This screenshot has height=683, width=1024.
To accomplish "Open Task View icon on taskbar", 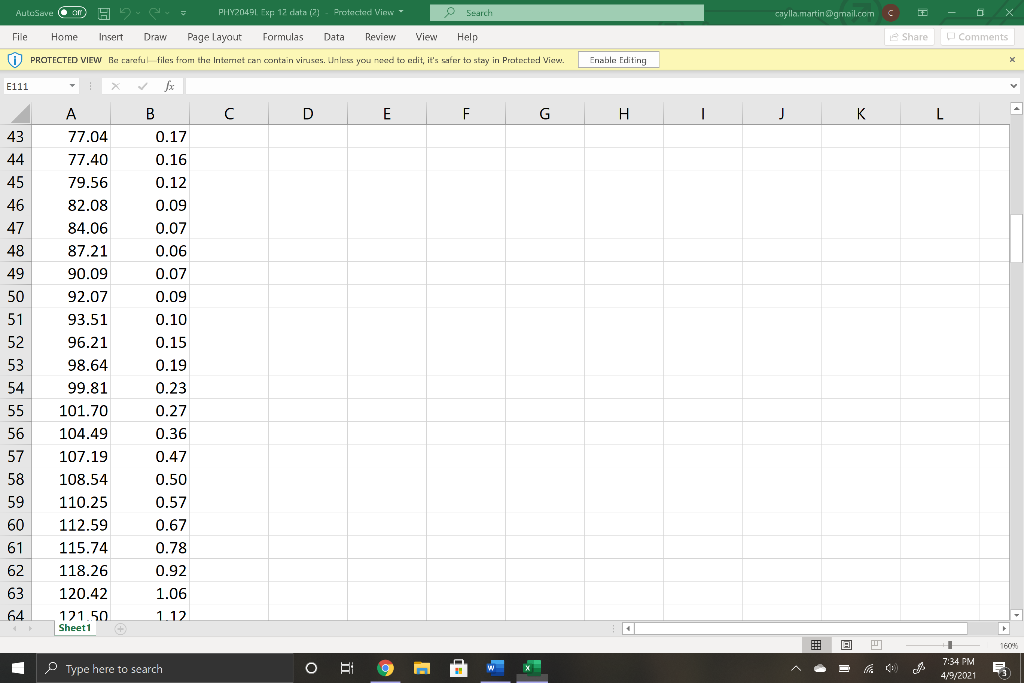I will pyautogui.click(x=347, y=668).
